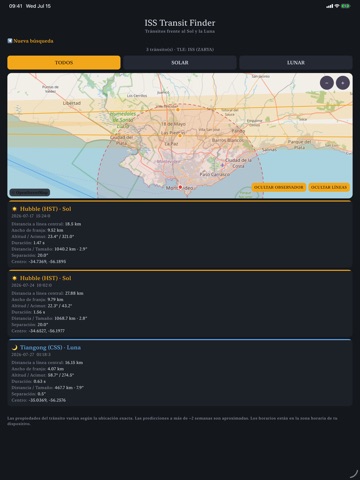This screenshot has height=480, width=360.
Task: Click the OpenStreetMap attribution label
Action: tap(30, 192)
